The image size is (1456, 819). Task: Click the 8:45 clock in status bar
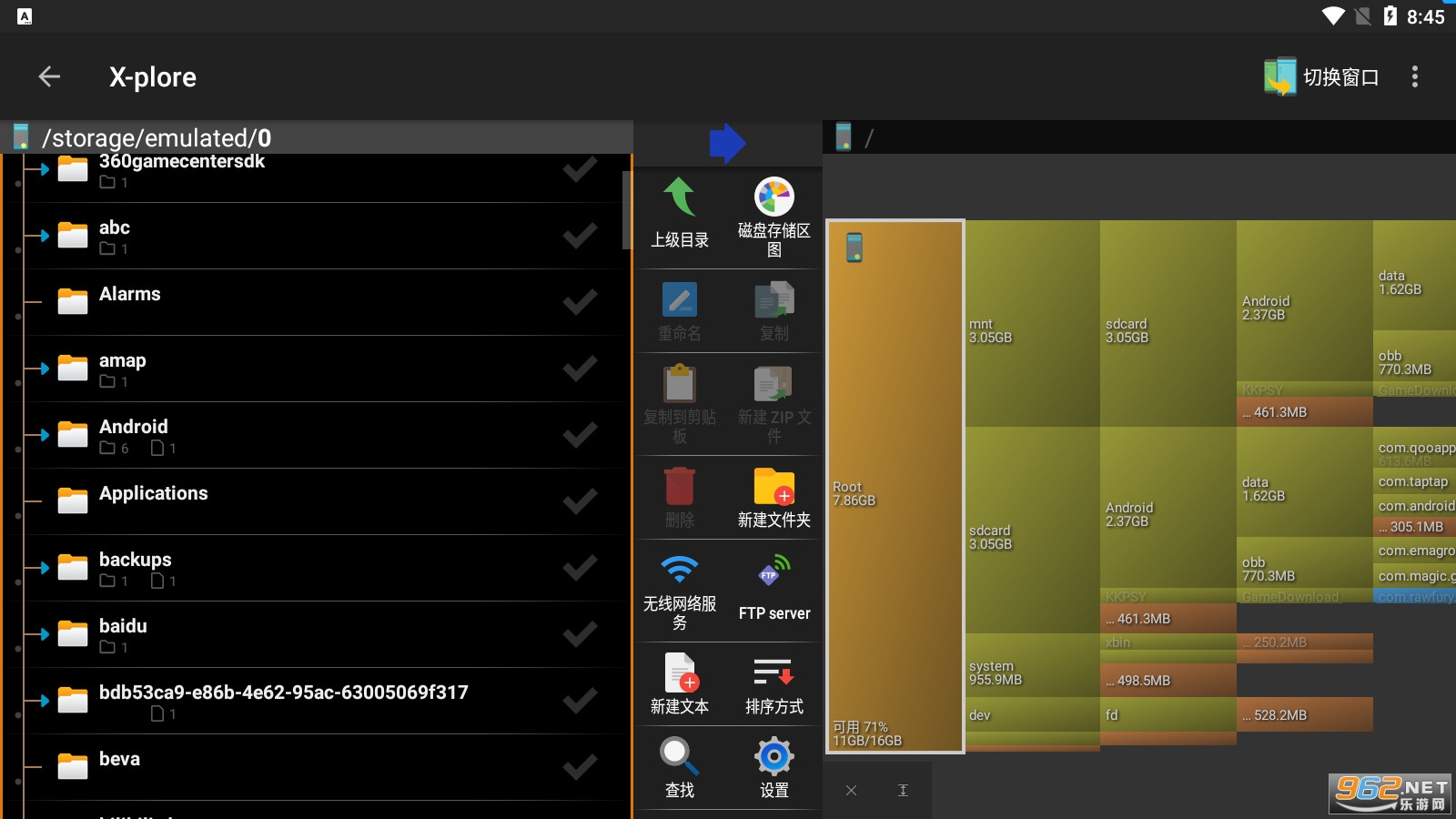point(1425,16)
